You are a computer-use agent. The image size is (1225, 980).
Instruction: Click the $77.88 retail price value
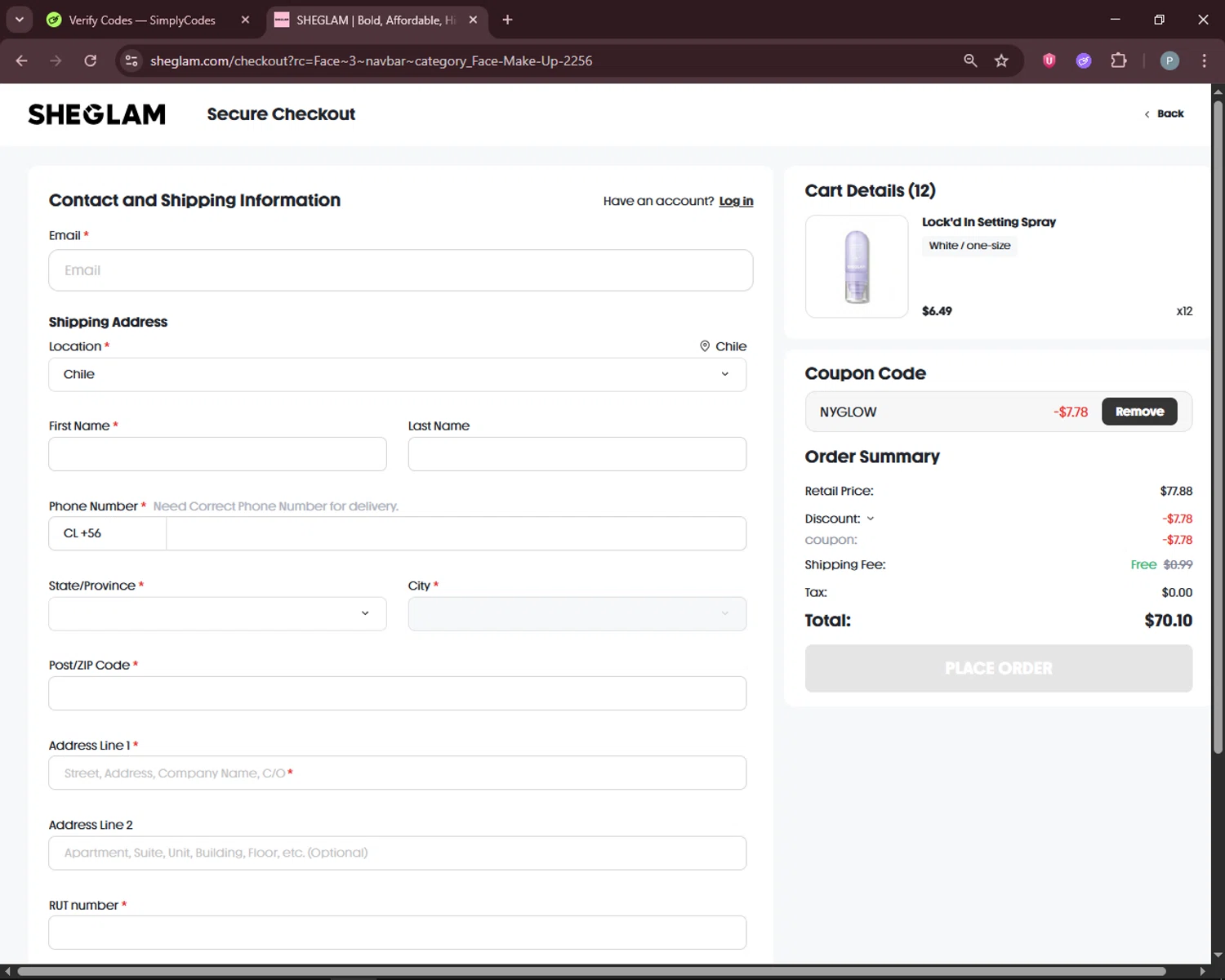point(1176,491)
